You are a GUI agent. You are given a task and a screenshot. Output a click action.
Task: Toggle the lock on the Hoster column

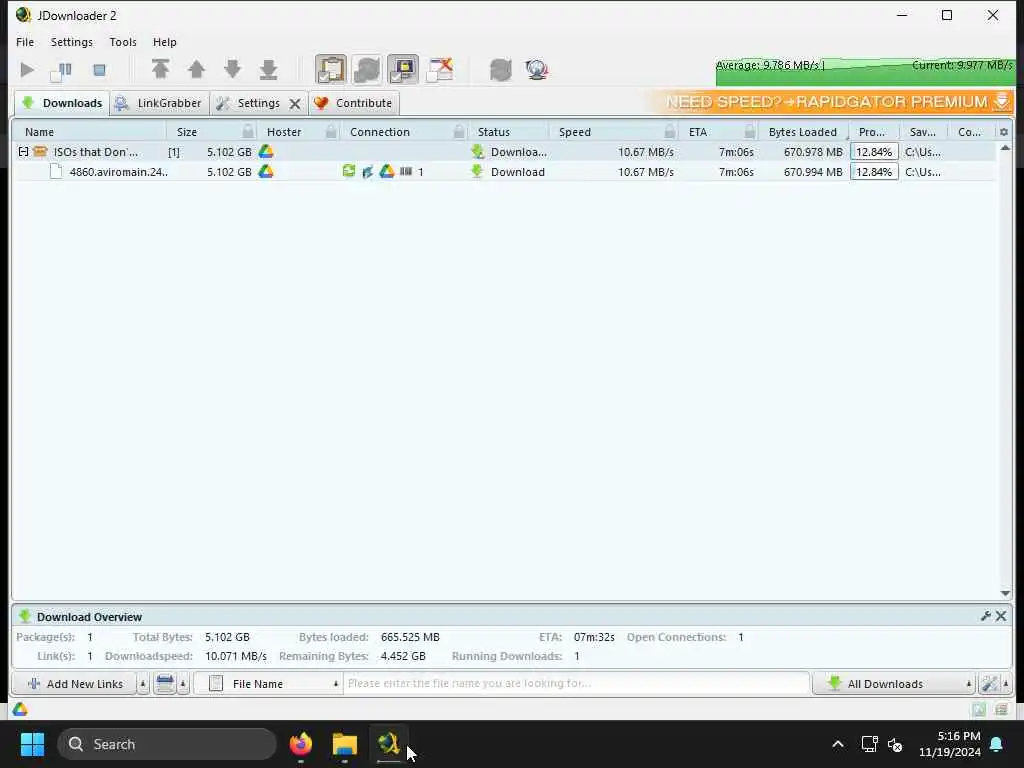pyautogui.click(x=331, y=132)
